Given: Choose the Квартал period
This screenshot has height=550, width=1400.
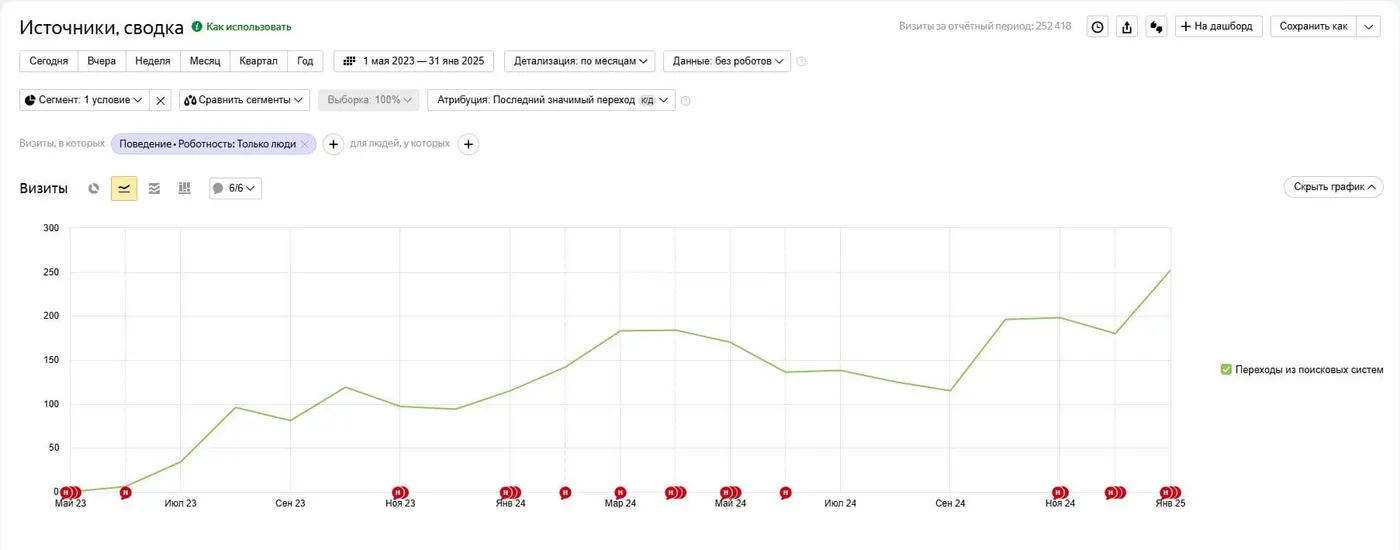Looking at the screenshot, I should [x=259, y=61].
